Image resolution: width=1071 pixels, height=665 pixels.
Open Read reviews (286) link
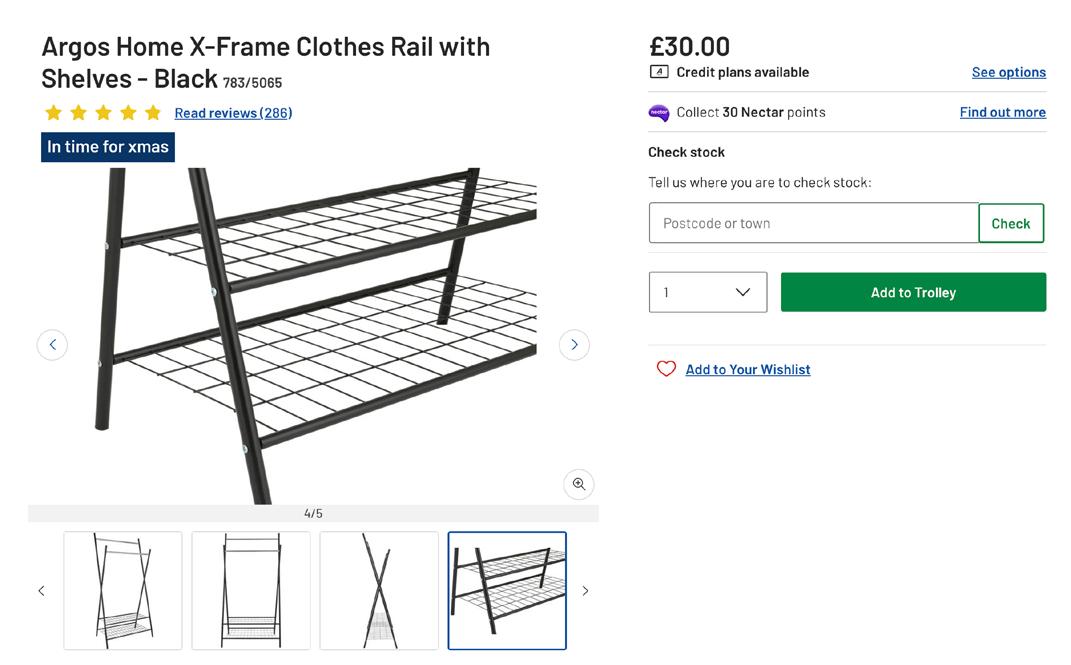233,113
